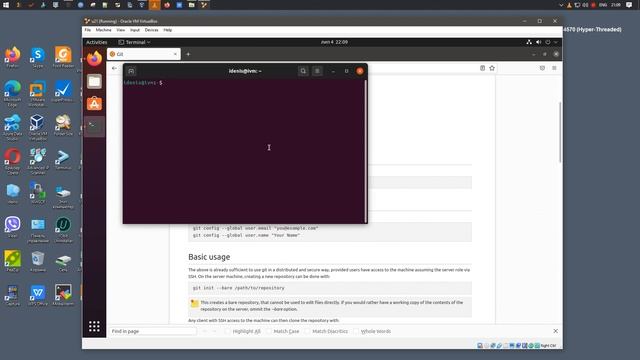Open VirtualBox Devices menu
Screen dimensions: 640x360
(x=151, y=30)
